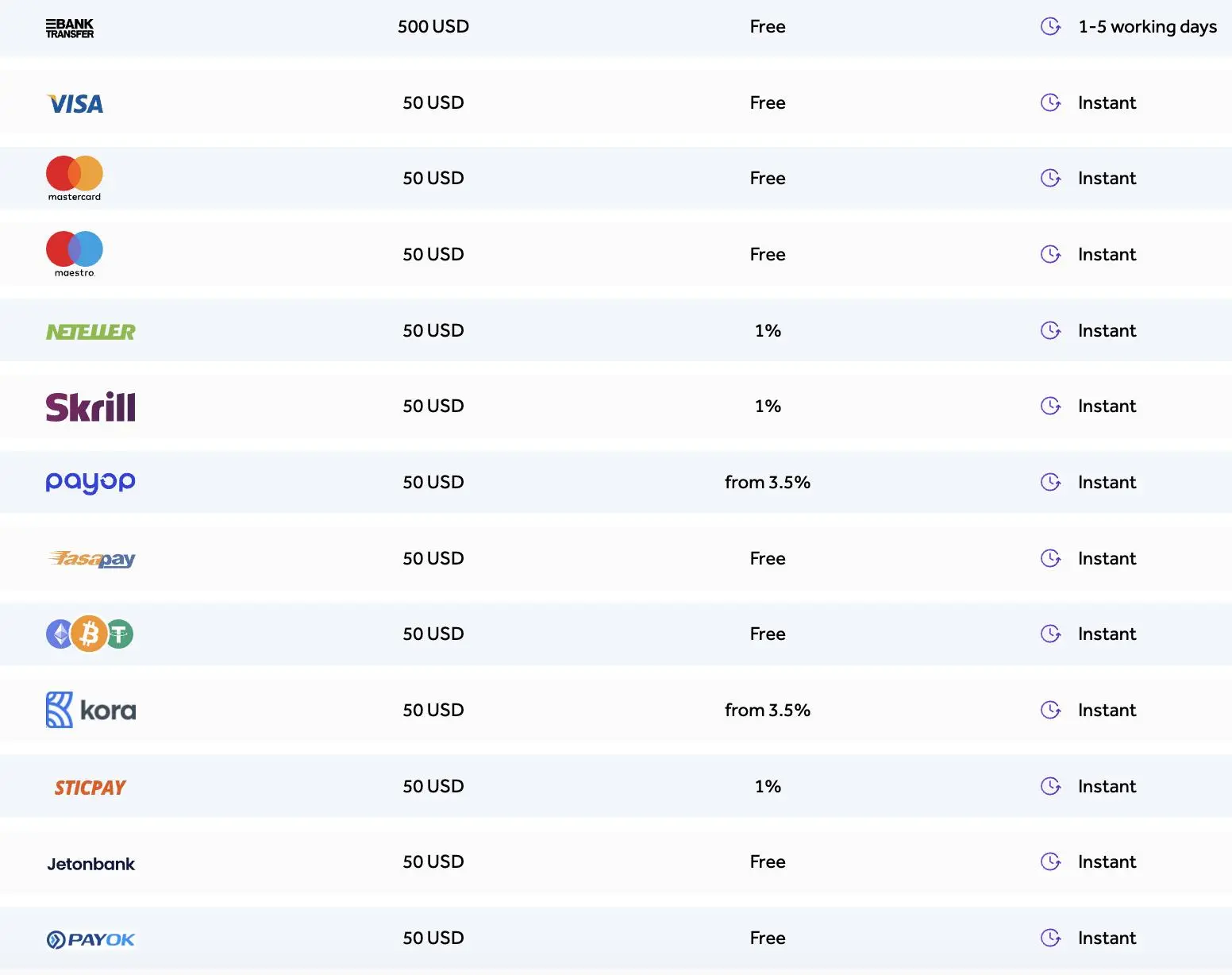Click Instant processing time in Mastercard row
Image resolution: width=1232 pixels, height=975 pixels.
coord(1107,178)
